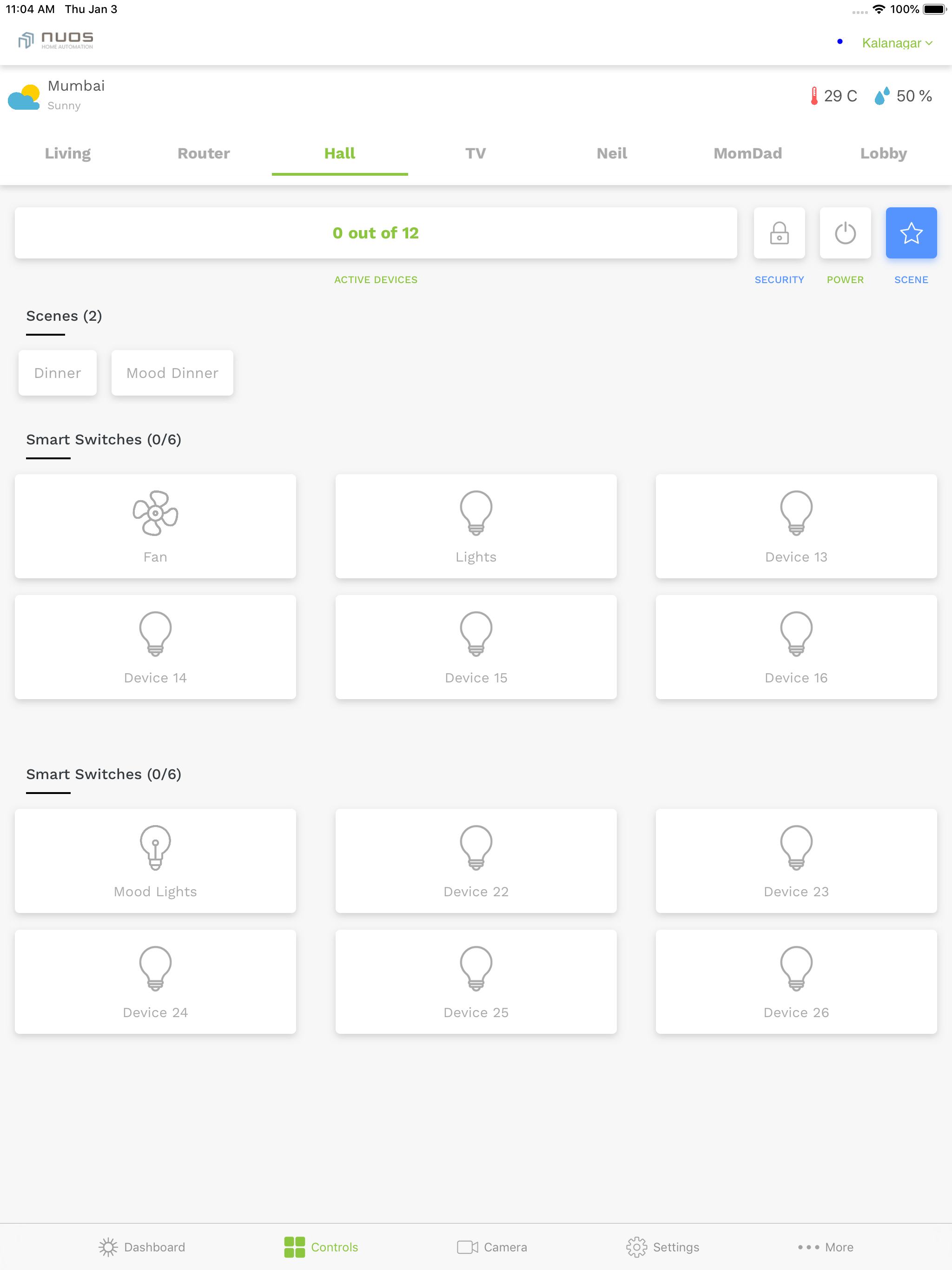This screenshot has height=1270, width=952.
Task: Click the SECURITY label
Action: point(779,279)
